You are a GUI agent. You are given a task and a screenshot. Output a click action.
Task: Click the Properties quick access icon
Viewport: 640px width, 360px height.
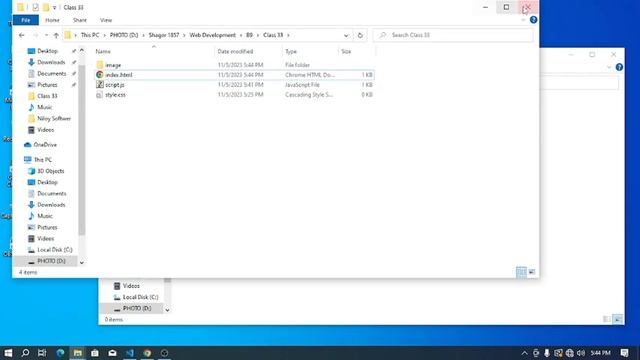[x=36, y=7]
